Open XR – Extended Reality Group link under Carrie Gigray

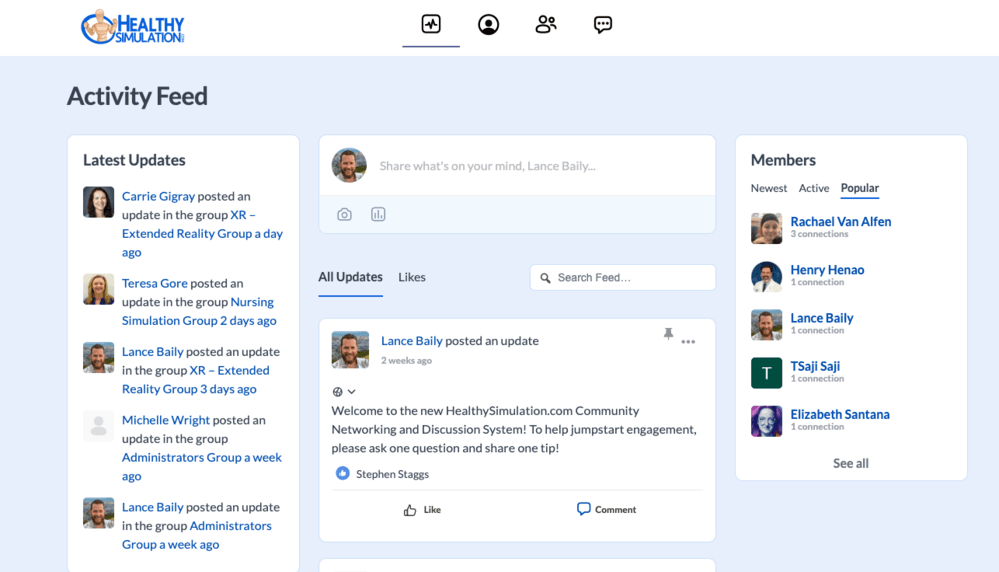click(188, 224)
